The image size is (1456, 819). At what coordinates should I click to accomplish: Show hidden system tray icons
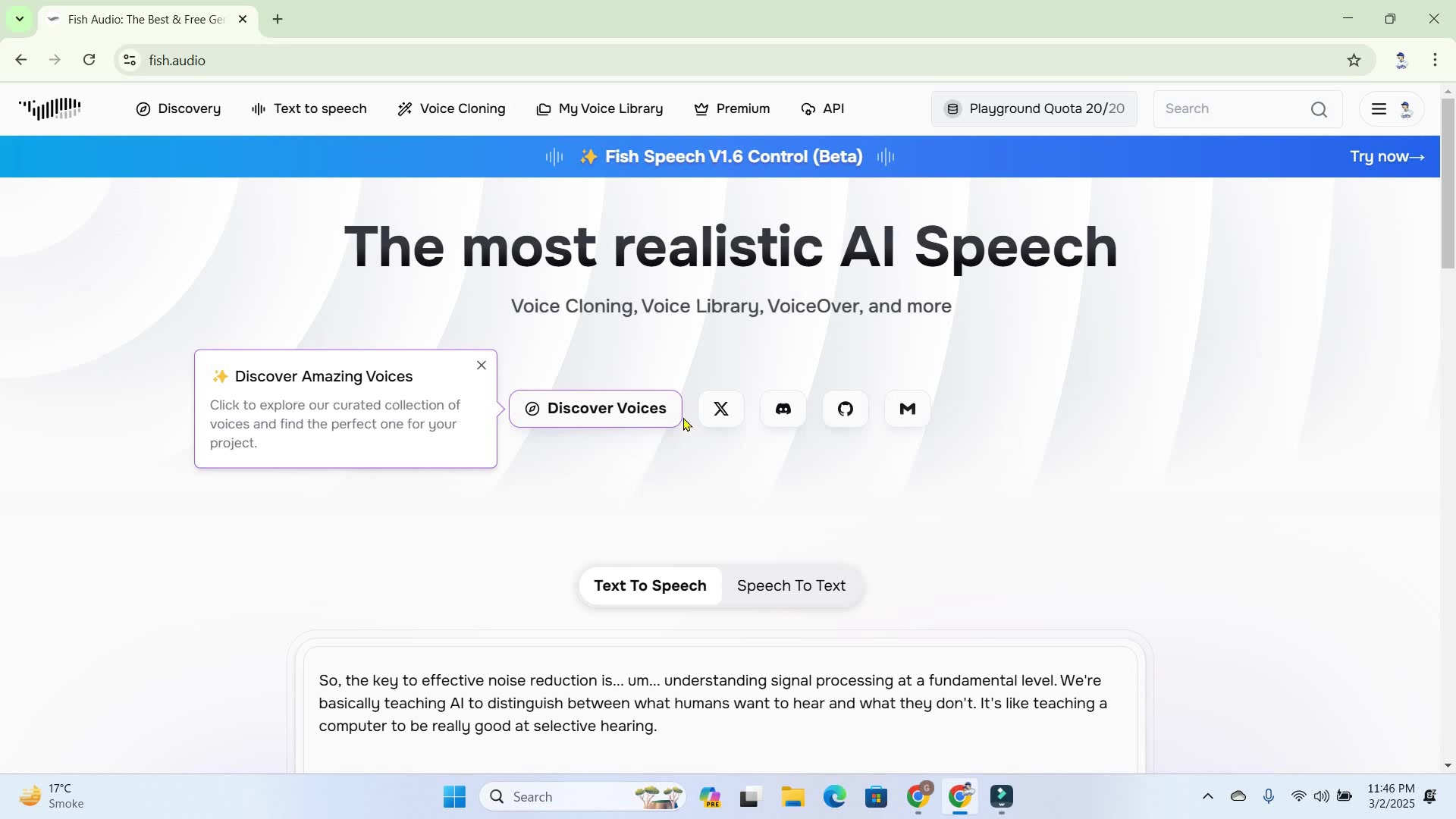[1208, 797]
